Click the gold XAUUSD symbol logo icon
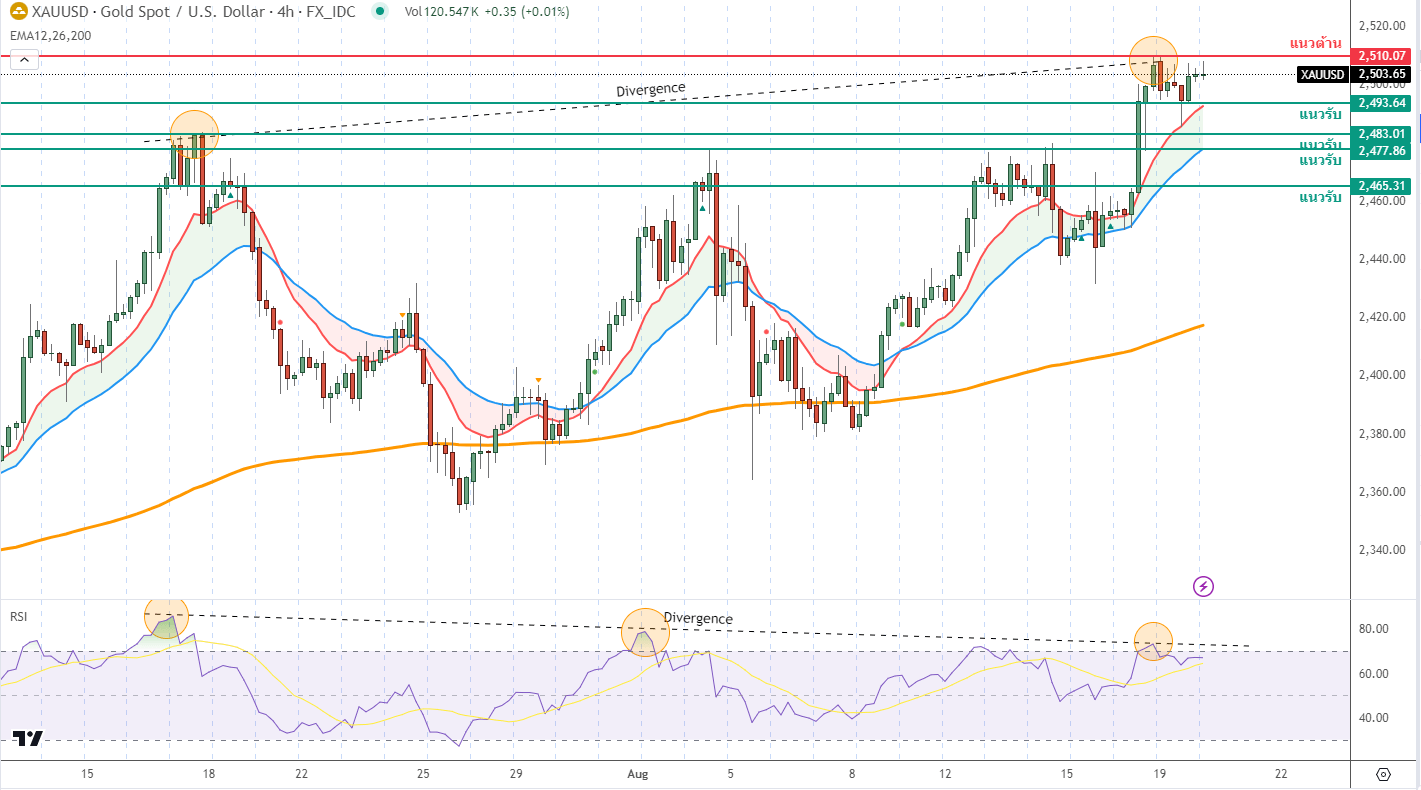The width and height of the screenshot is (1421, 790). coord(18,12)
